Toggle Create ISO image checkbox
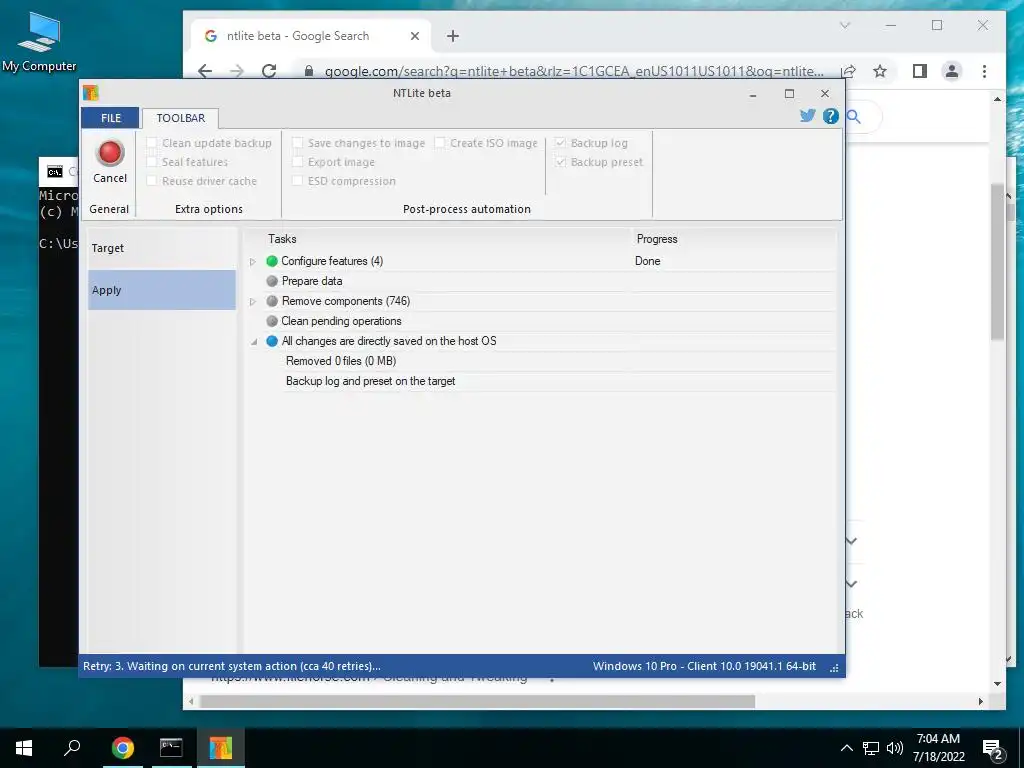The height and width of the screenshot is (768, 1024). point(440,143)
